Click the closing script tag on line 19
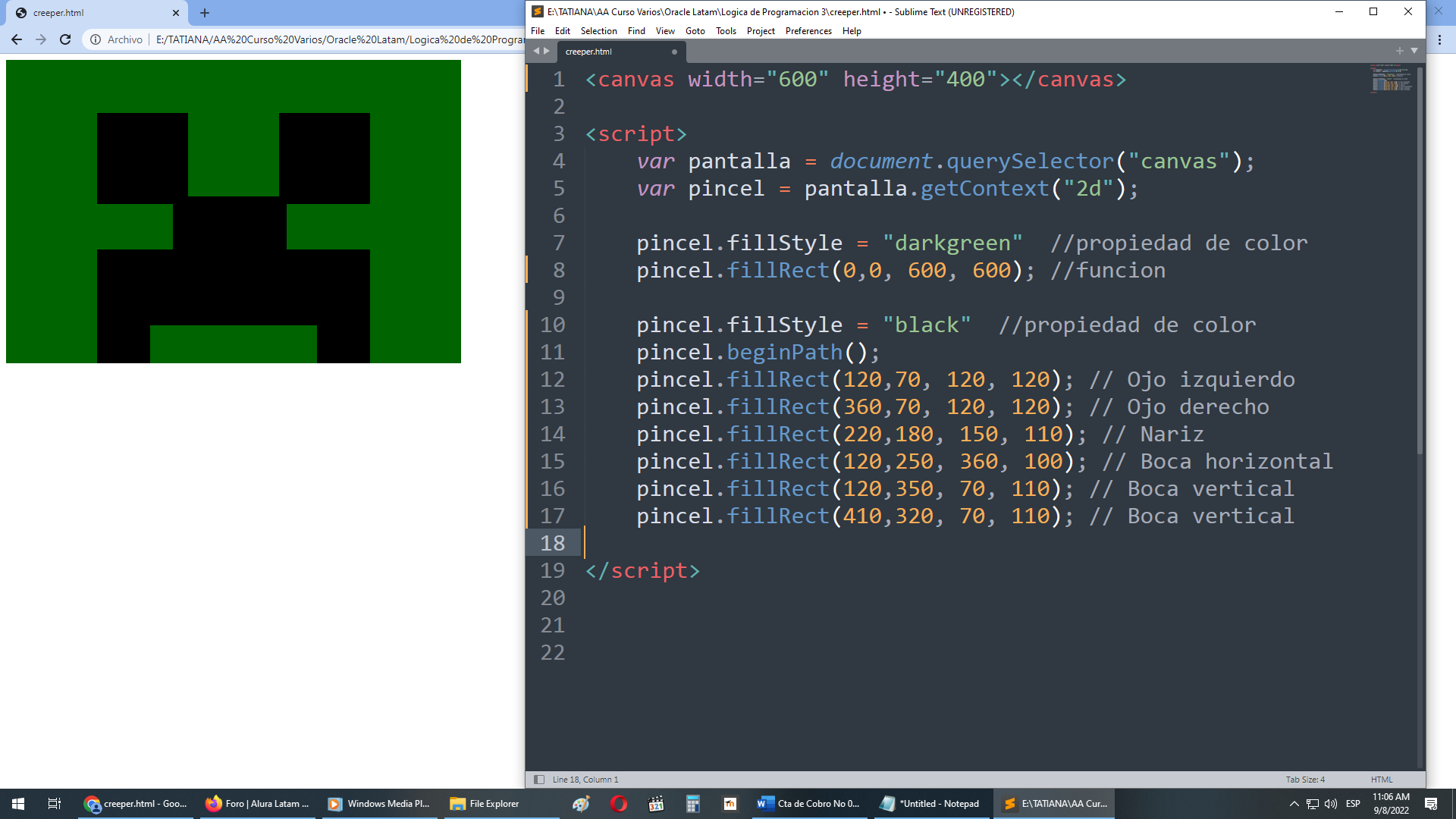Screen dimensions: 1456x819 (642, 570)
